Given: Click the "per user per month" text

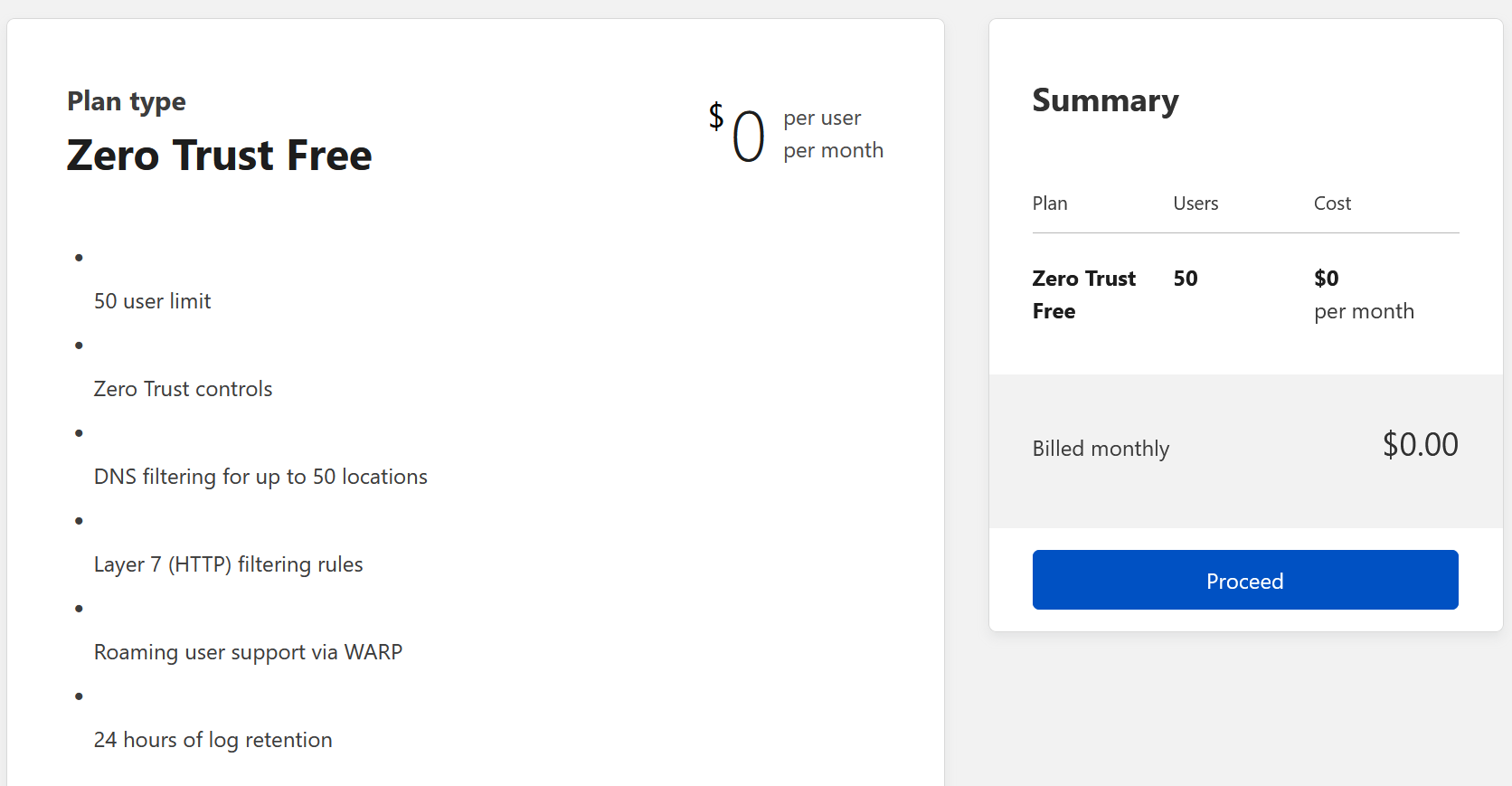Looking at the screenshot, I should [x=832, y=134].
